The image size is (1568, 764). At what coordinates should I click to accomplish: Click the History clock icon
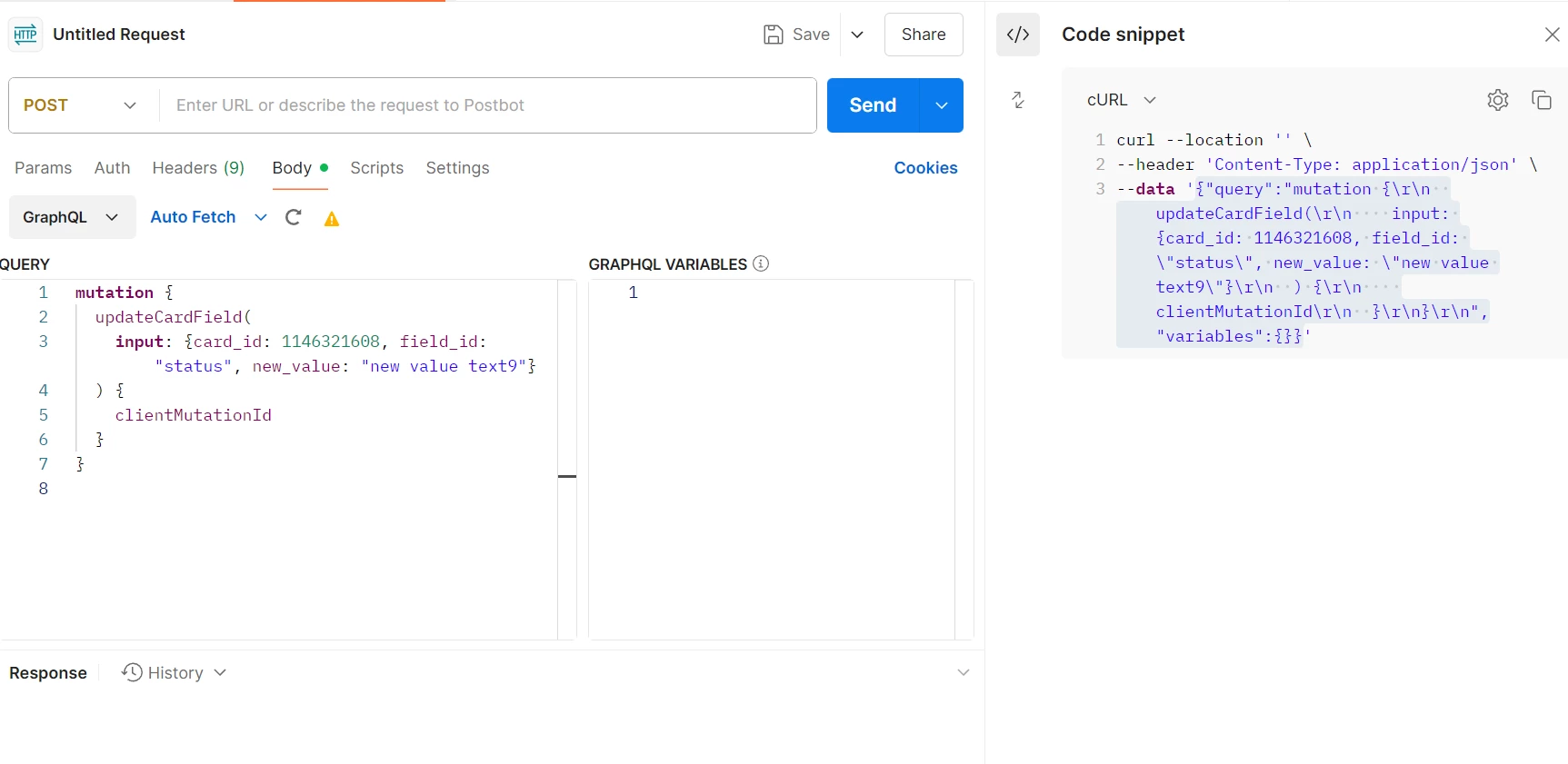pyautogui.click(x=132, y=672)
